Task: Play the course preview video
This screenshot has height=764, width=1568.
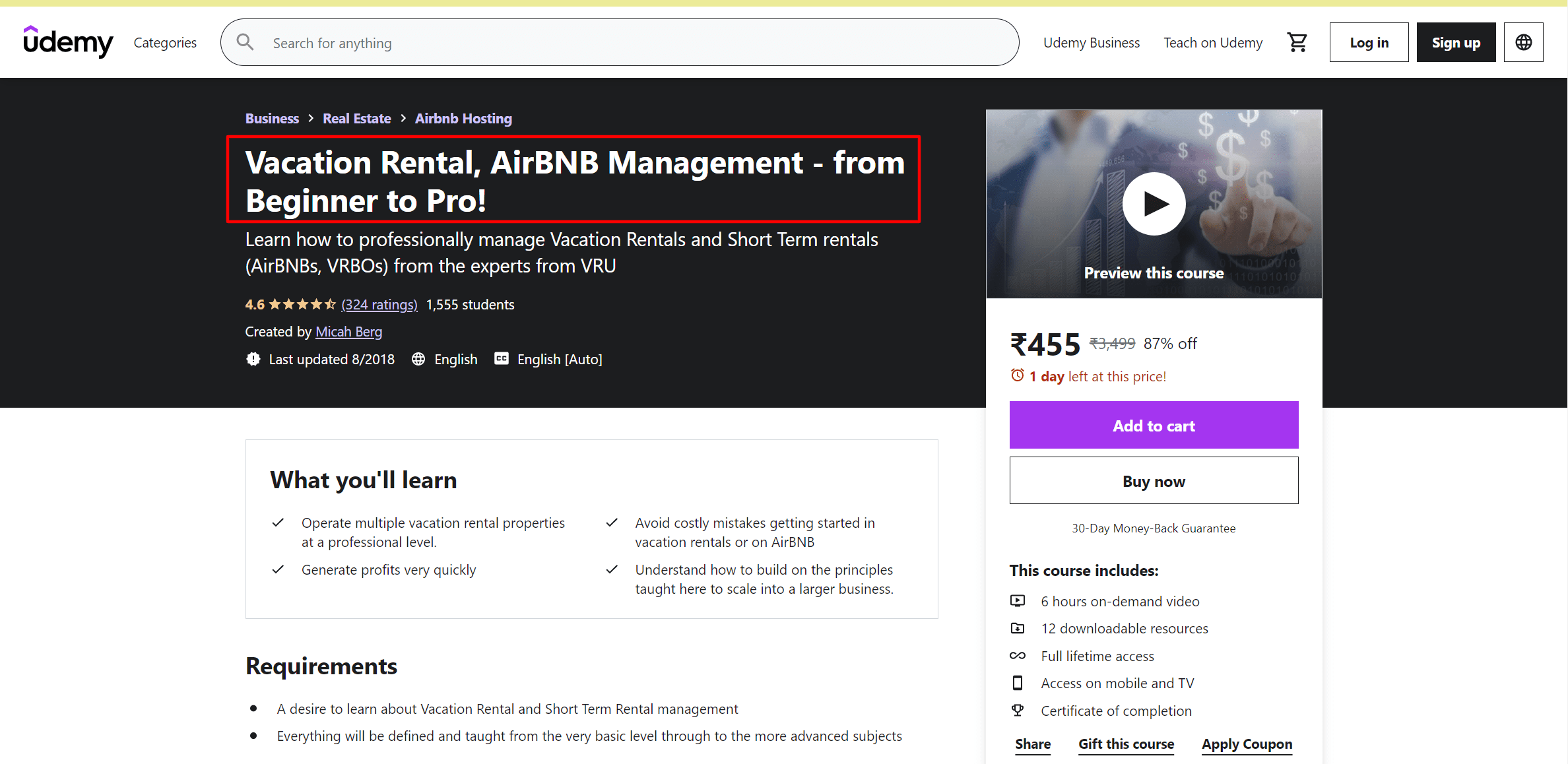Action: click(1154, 204)
